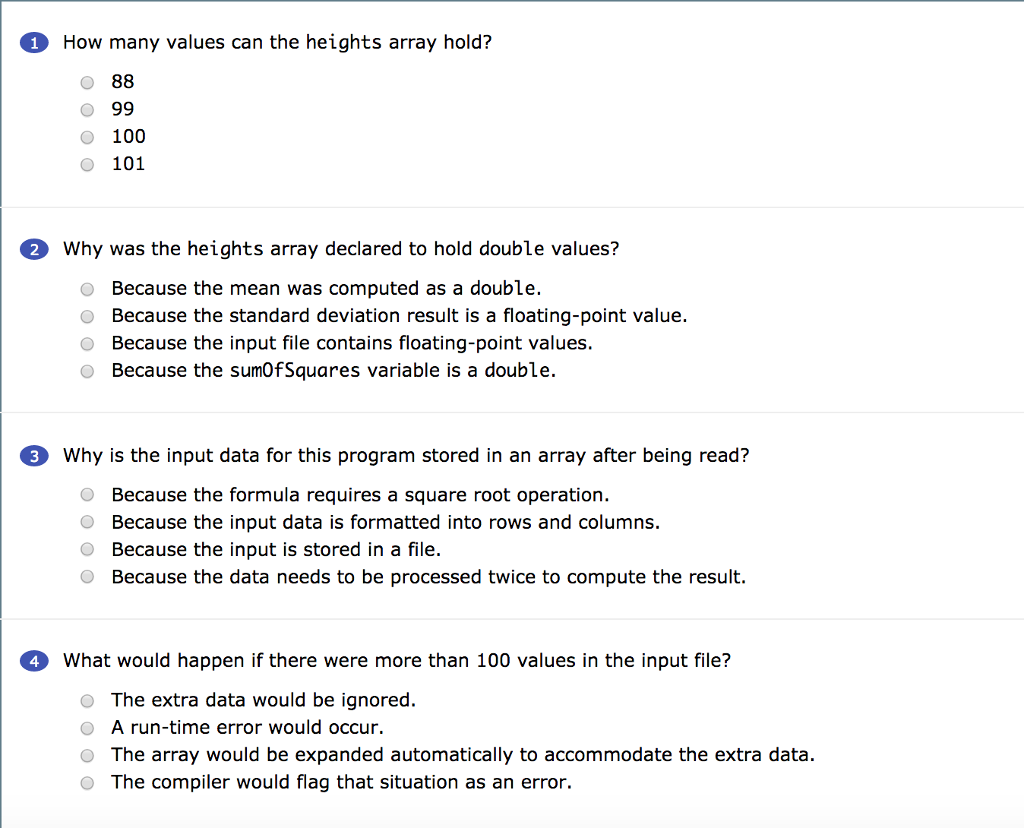Select 'Because the input is stored in a file'
1024x828 pixels.
point(87,549)
